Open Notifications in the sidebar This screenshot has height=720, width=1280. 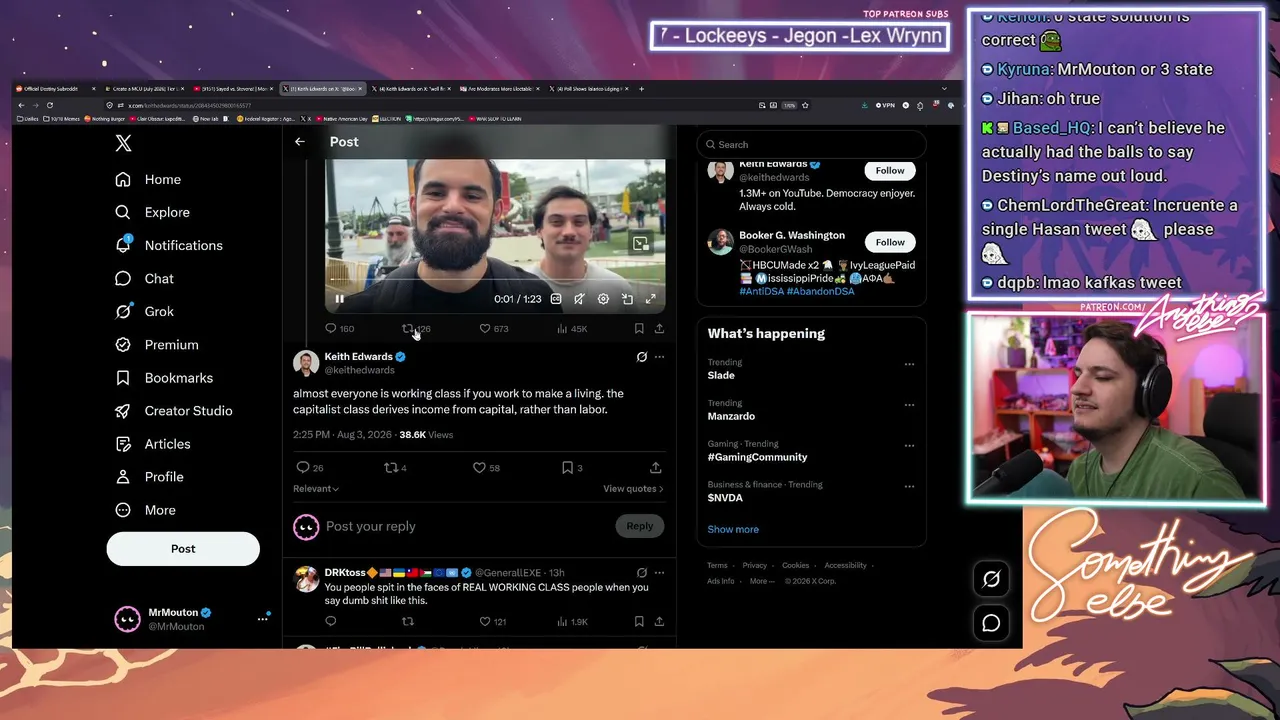click(169, 245)
